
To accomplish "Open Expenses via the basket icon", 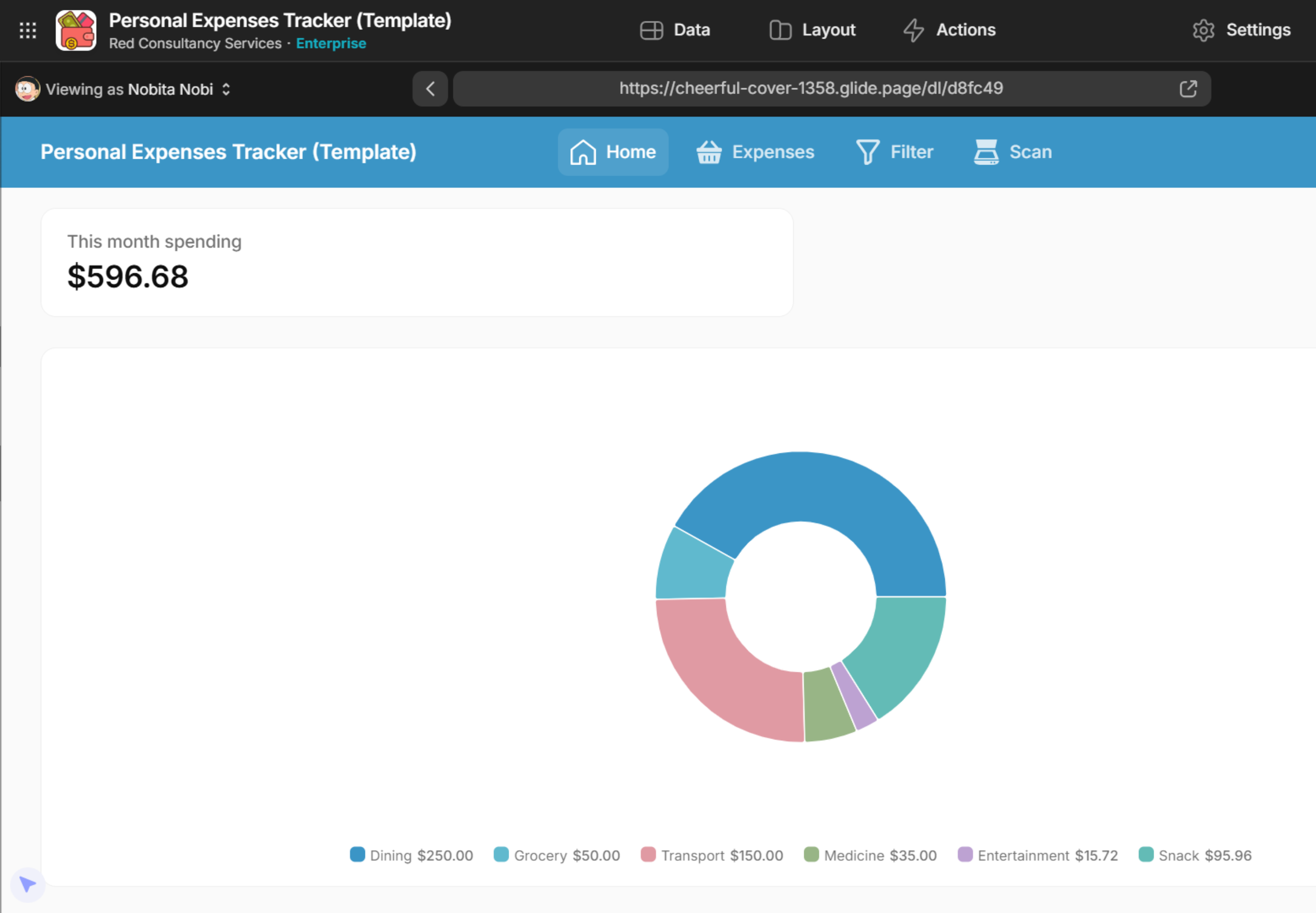I will (709, 152).
